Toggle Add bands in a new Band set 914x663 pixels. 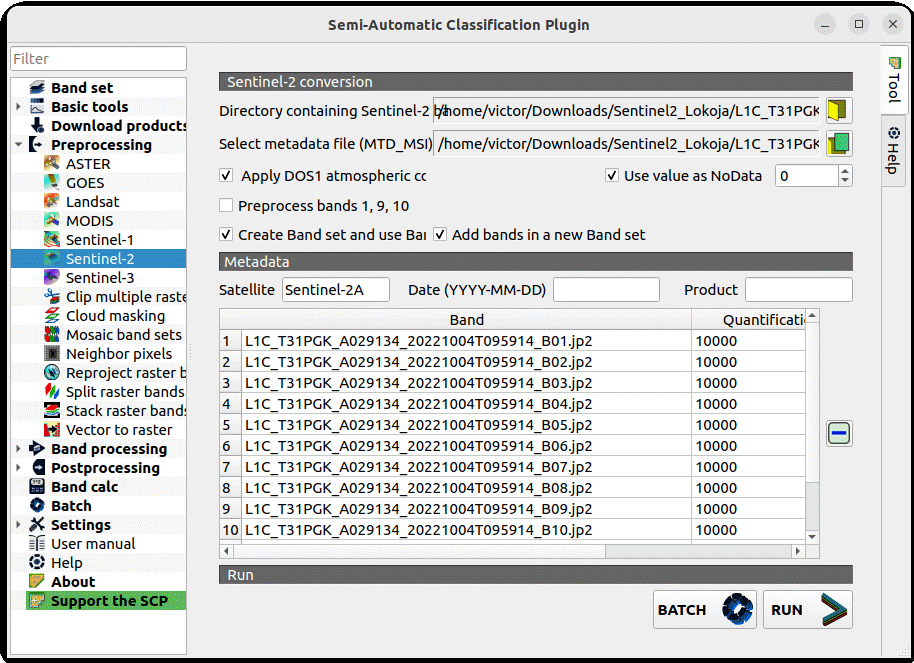(x=440, y=234)
